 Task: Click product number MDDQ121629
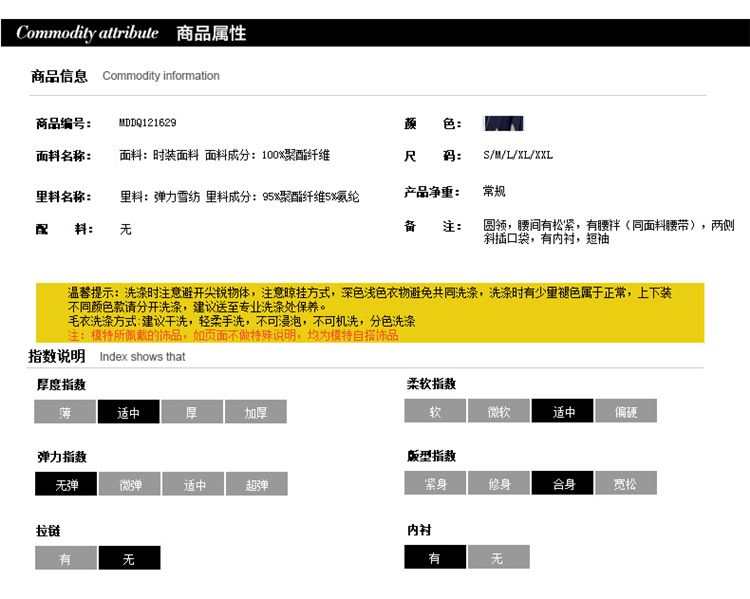(x=147, y=123)
